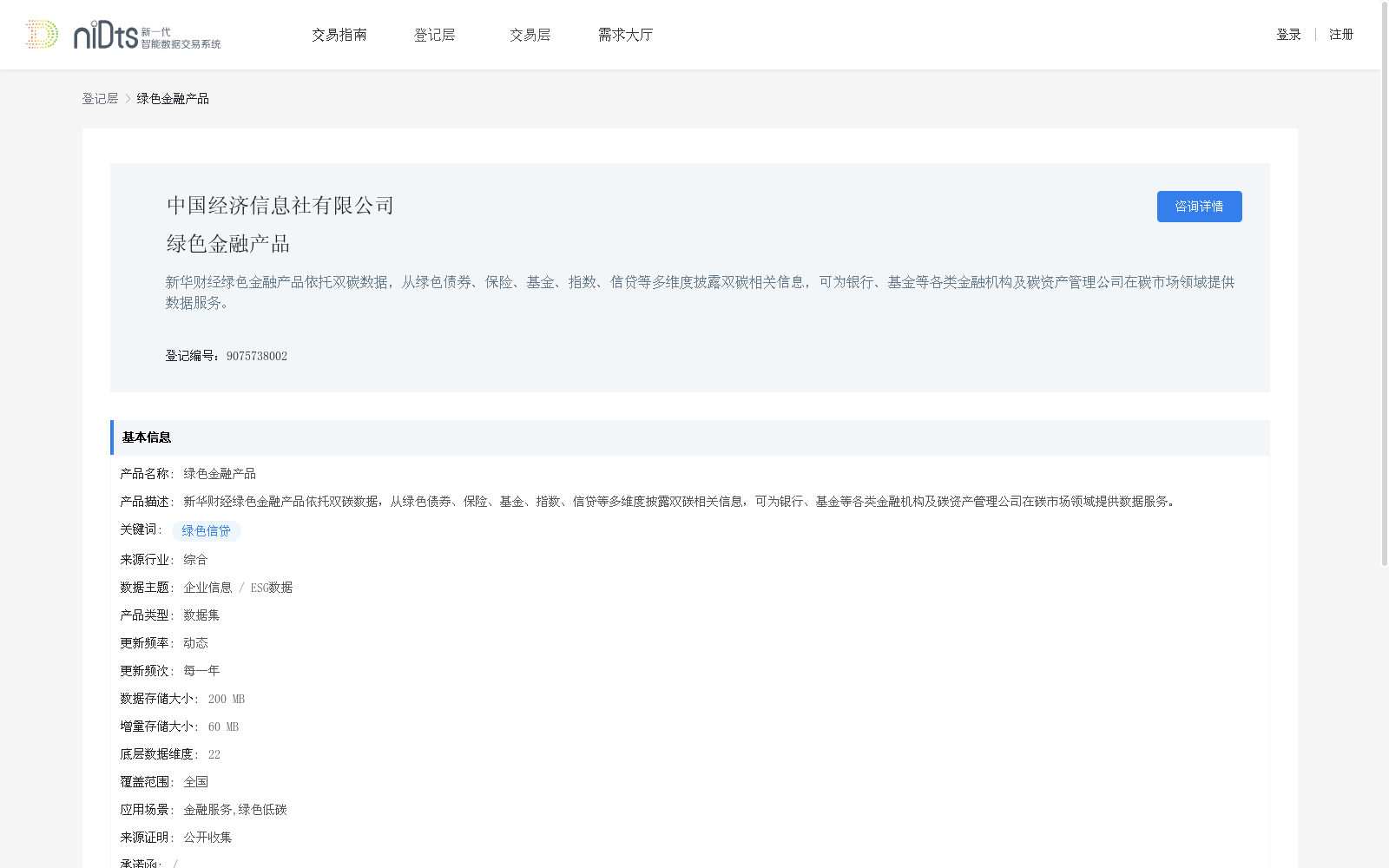Click the 来源证明 value 公开收集
Screen dimensions: 1389x868
(207, 838)
